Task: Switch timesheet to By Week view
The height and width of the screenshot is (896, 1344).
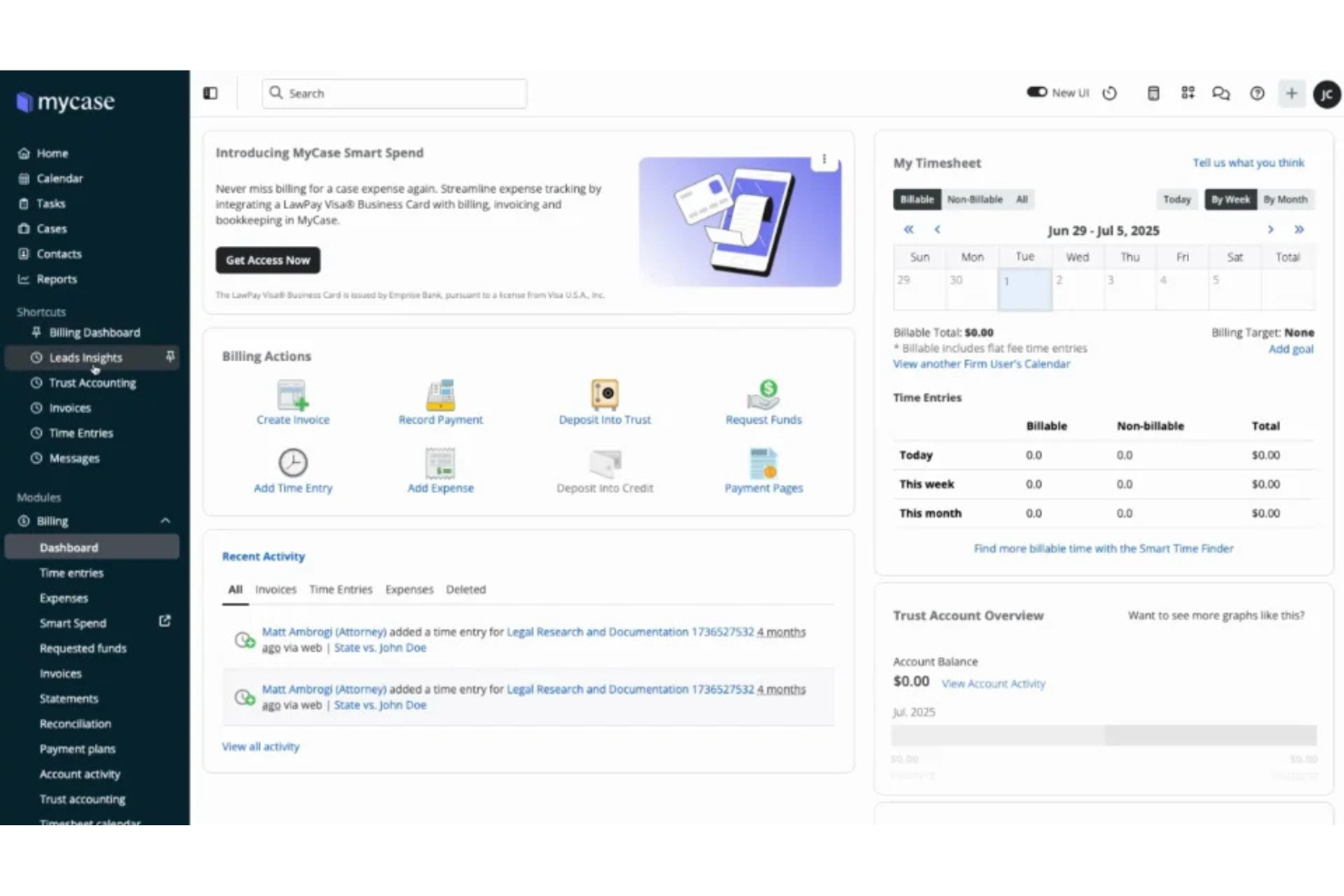Action: tap(1230, 200)
